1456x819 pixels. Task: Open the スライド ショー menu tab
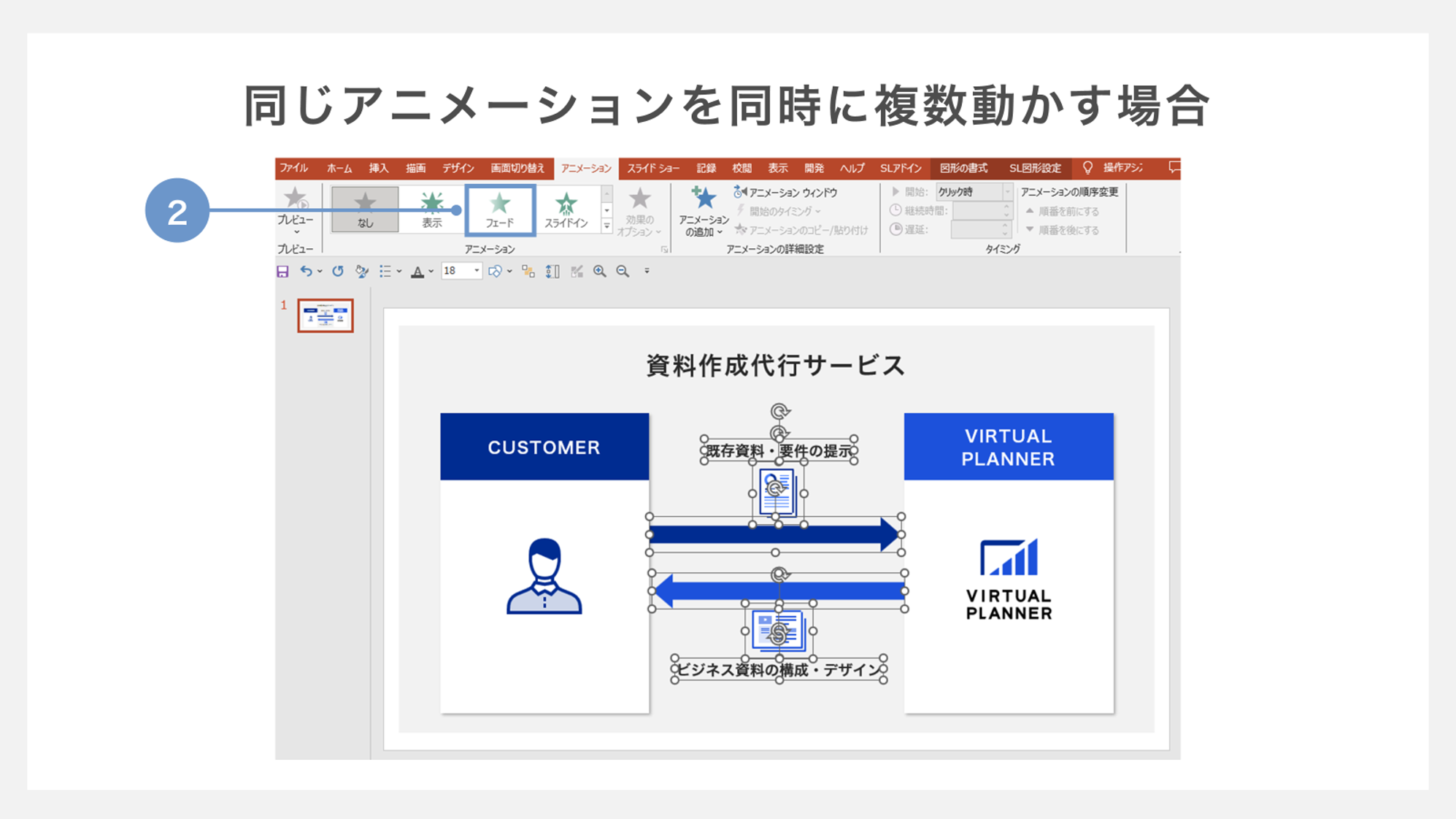click(x=654, y=170)
